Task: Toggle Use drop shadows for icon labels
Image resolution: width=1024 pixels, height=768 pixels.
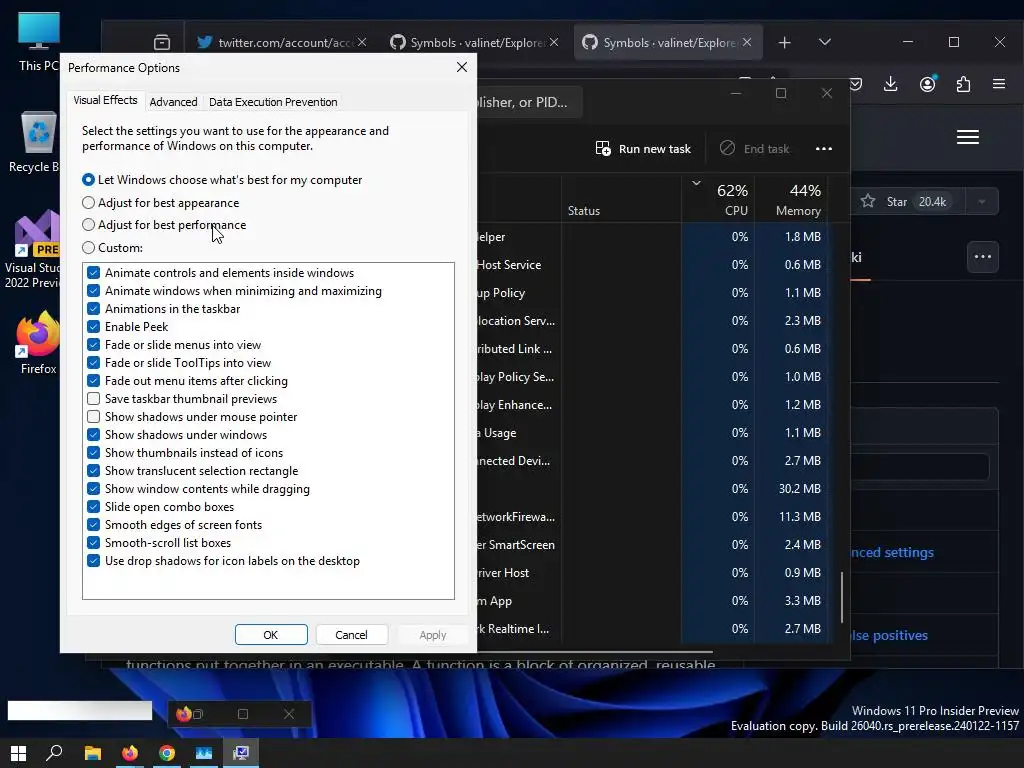Action: tap(93, 561)
